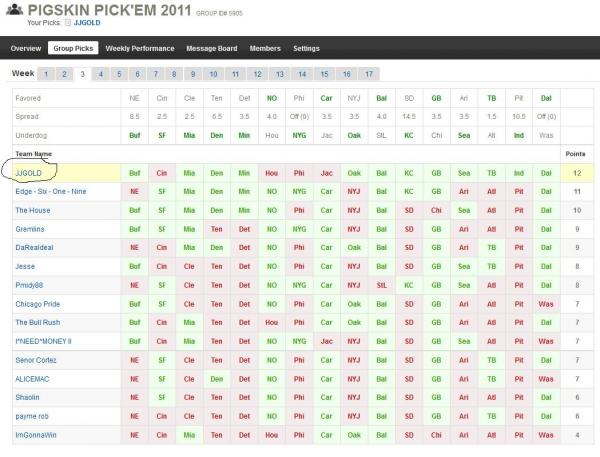Open the Message Board tab
The height and width of the screenshot is (457, 600).
click(210, 48)
